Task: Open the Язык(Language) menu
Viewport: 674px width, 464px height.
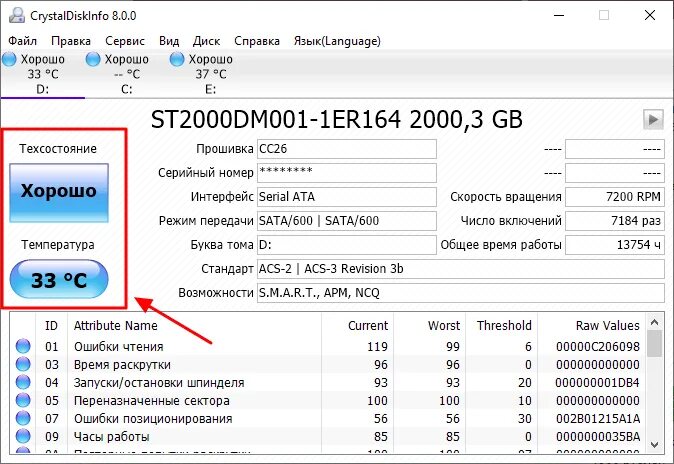Action: coord(337,41)
